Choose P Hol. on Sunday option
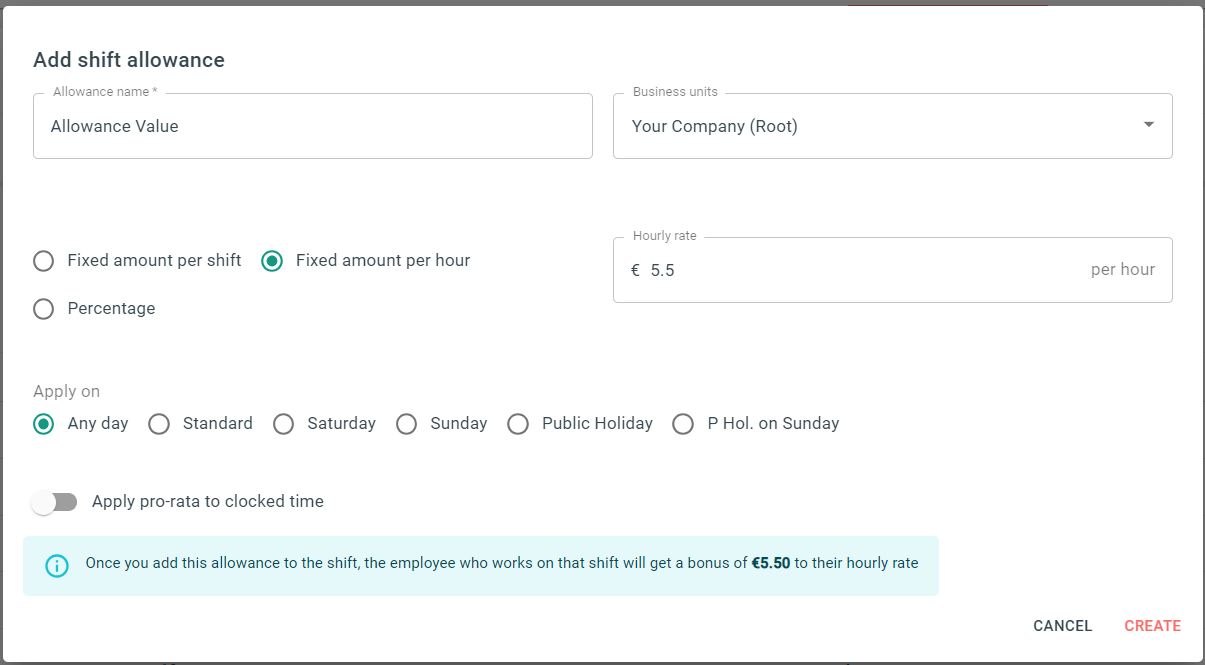This screenshot has width=1205, height=665. pyautogui.click(x=683, y=424)
